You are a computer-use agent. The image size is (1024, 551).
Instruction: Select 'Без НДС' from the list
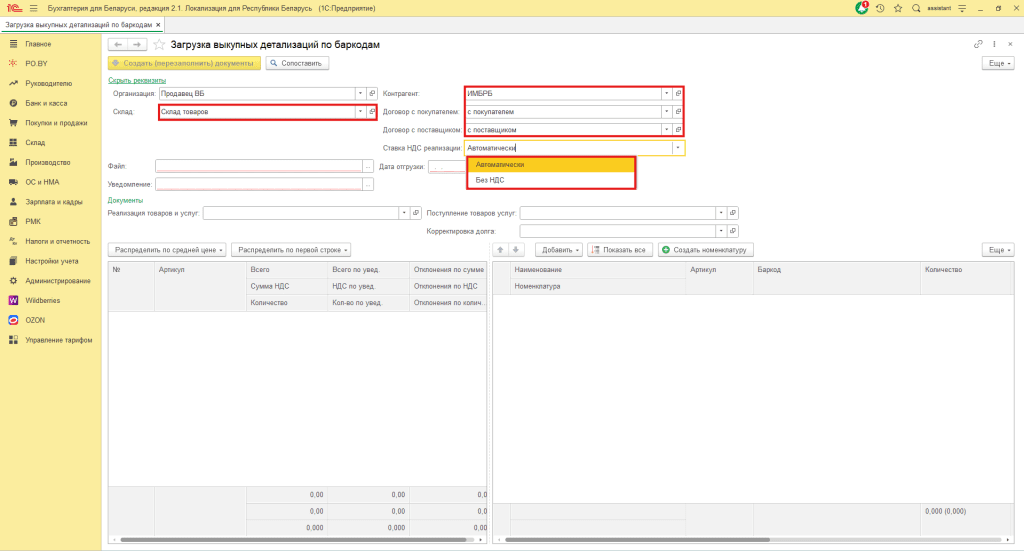coord(490,180)
